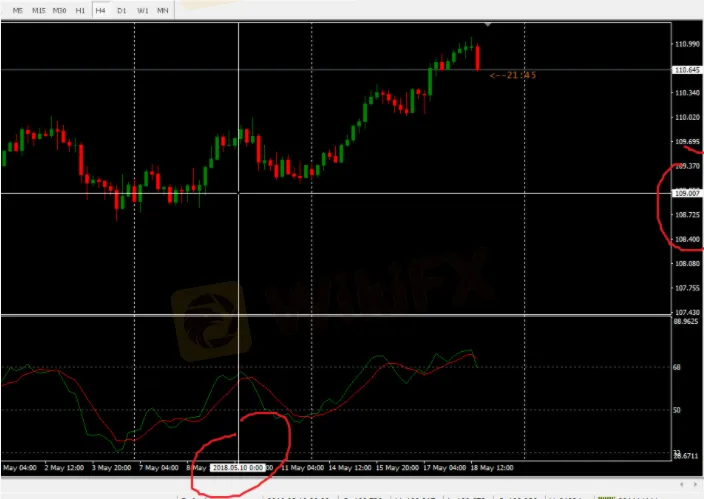Click the '15 May 20:00' time label
Image resolution: width=704 pixels, height=499 pixels.
(x=397, y=468)
